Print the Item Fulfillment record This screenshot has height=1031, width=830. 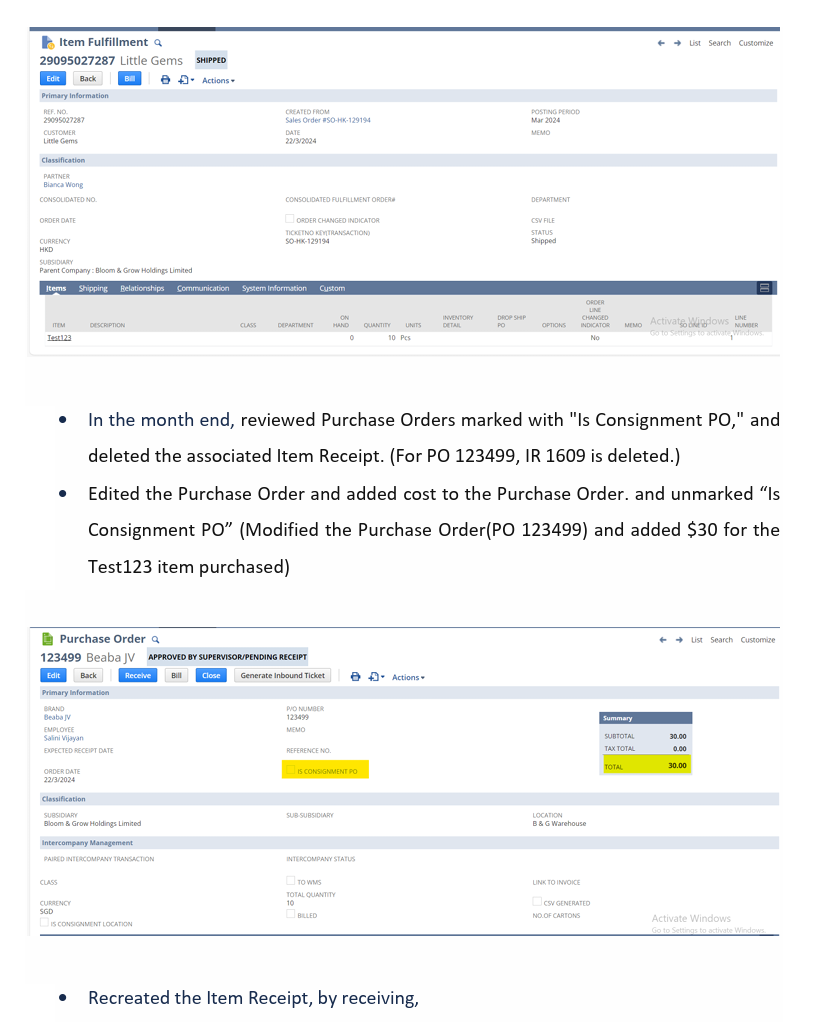[165, 80]
